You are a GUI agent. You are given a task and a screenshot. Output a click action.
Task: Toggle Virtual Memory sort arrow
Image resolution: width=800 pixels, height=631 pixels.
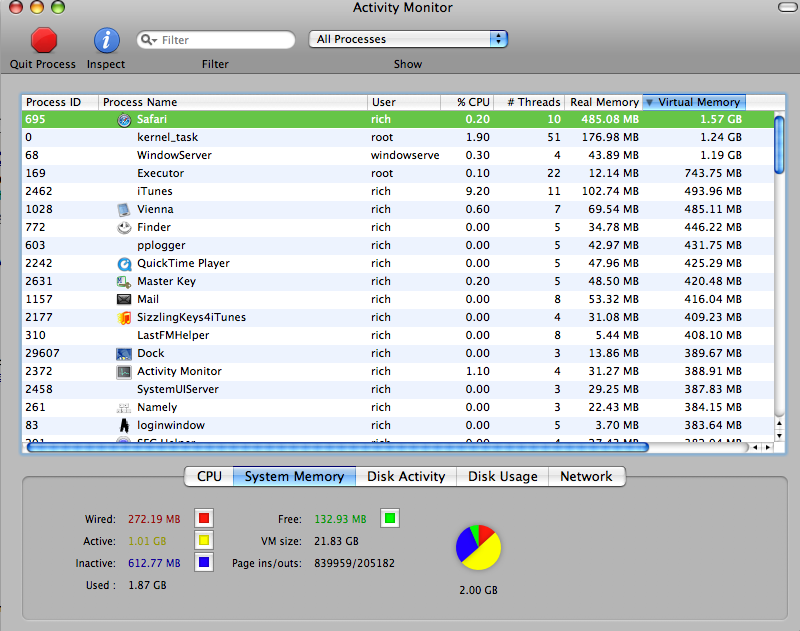(x=649, y=103)
